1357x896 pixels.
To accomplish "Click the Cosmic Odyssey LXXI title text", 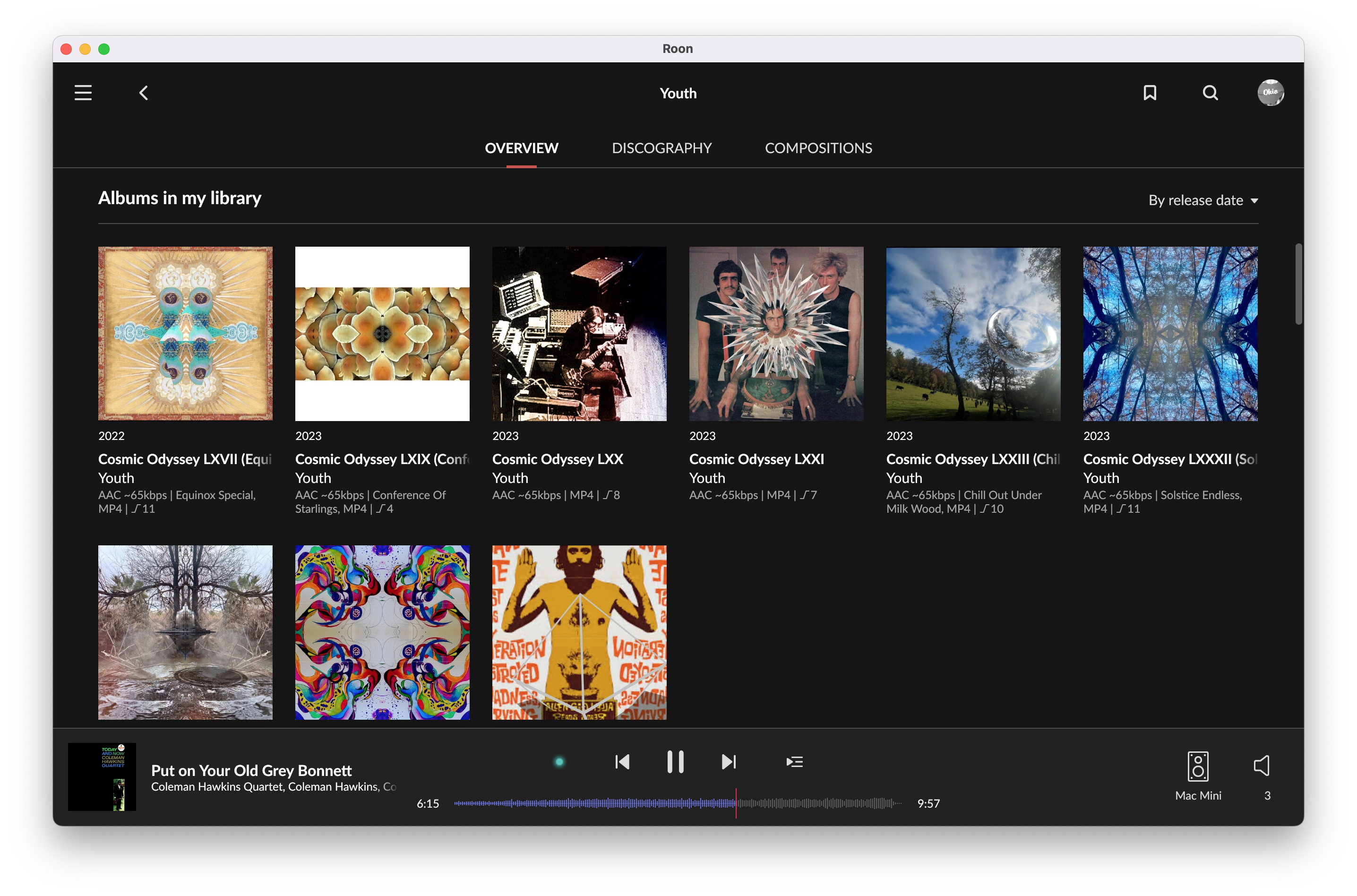I will tap(756, 459).
